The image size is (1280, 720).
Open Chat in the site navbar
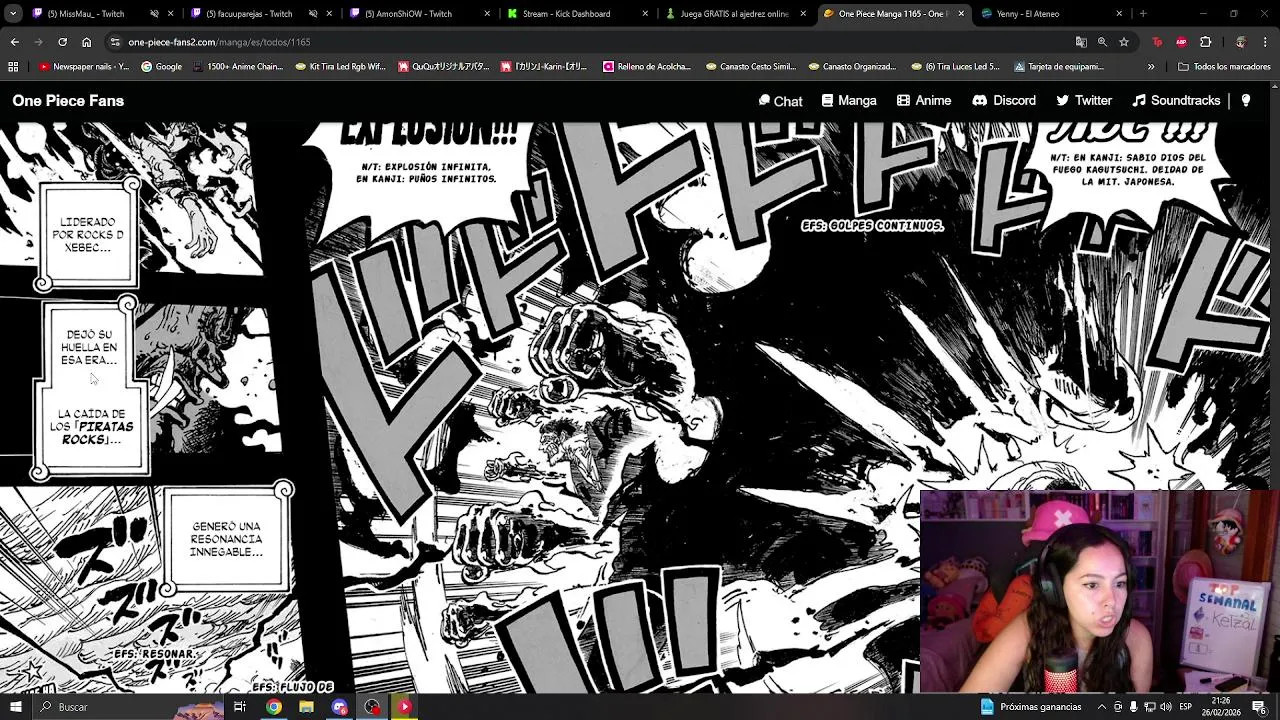pos(780,100)
